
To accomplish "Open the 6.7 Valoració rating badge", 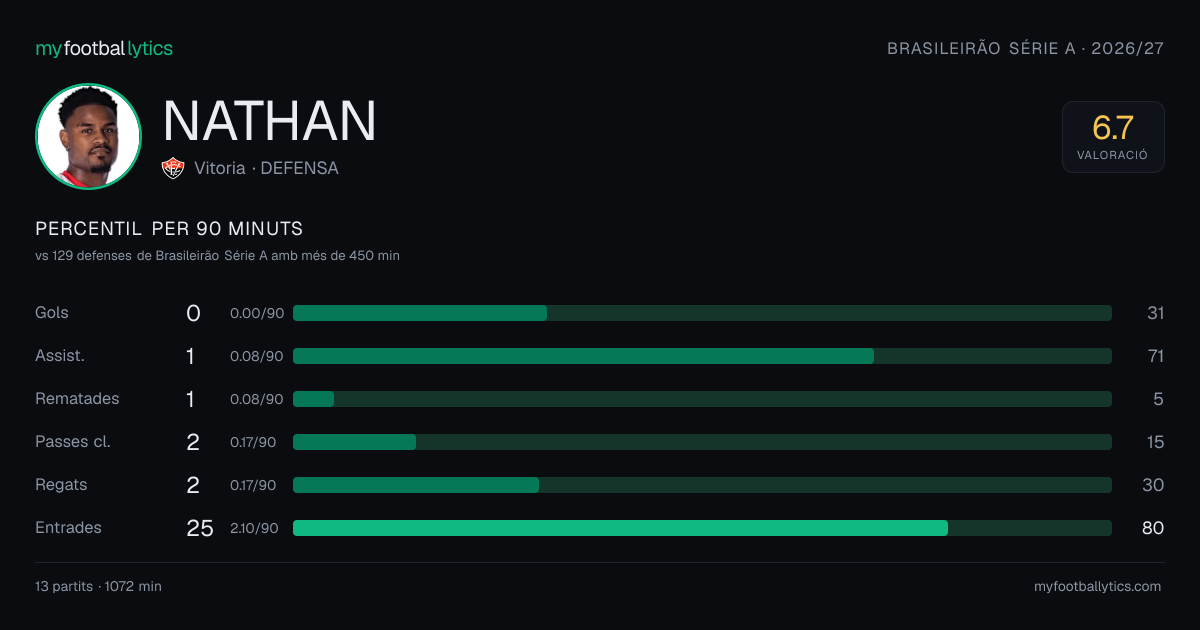I will [x=1113, y=137].
